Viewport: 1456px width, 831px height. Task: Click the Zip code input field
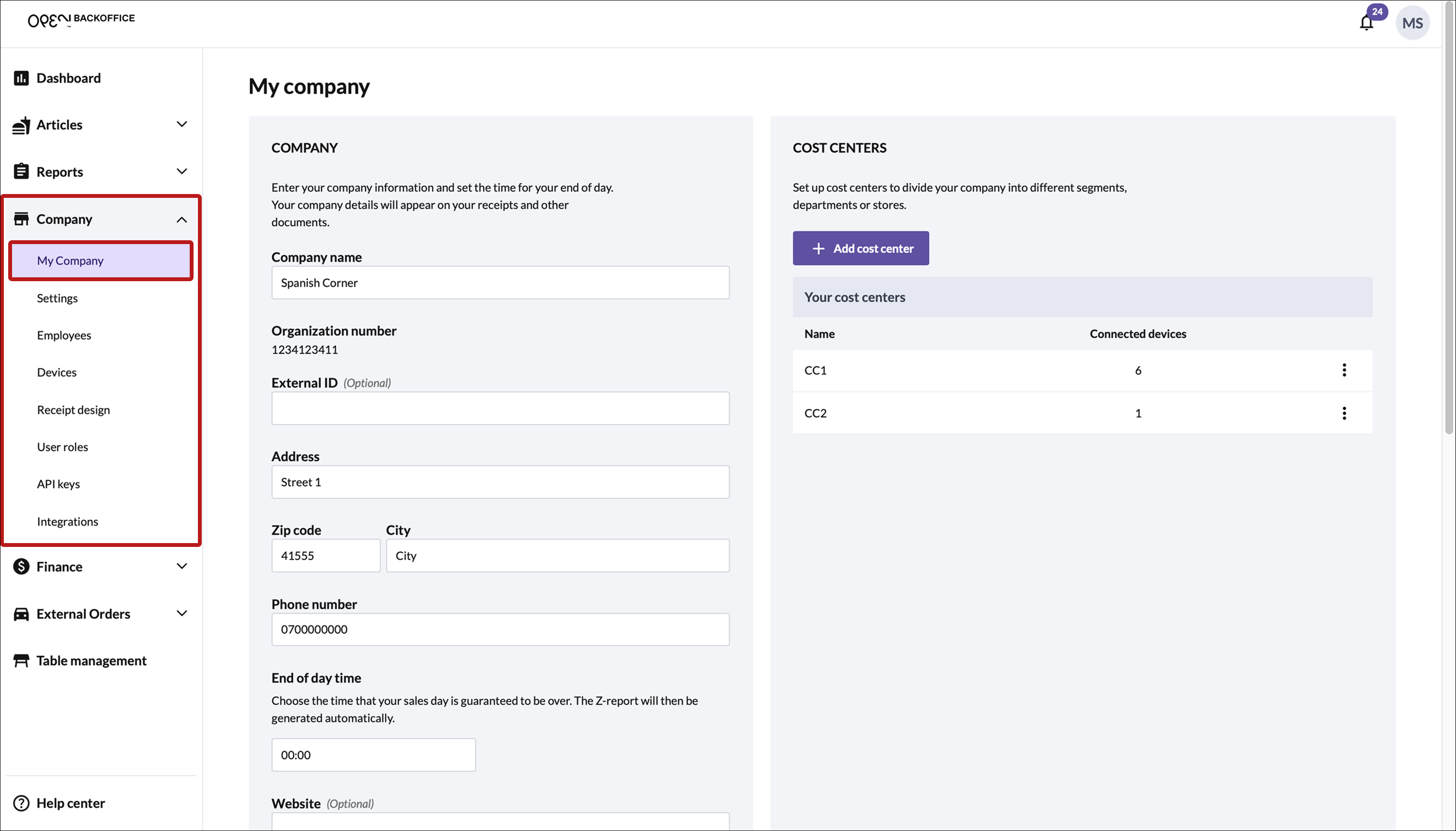[x=325, y=555]
